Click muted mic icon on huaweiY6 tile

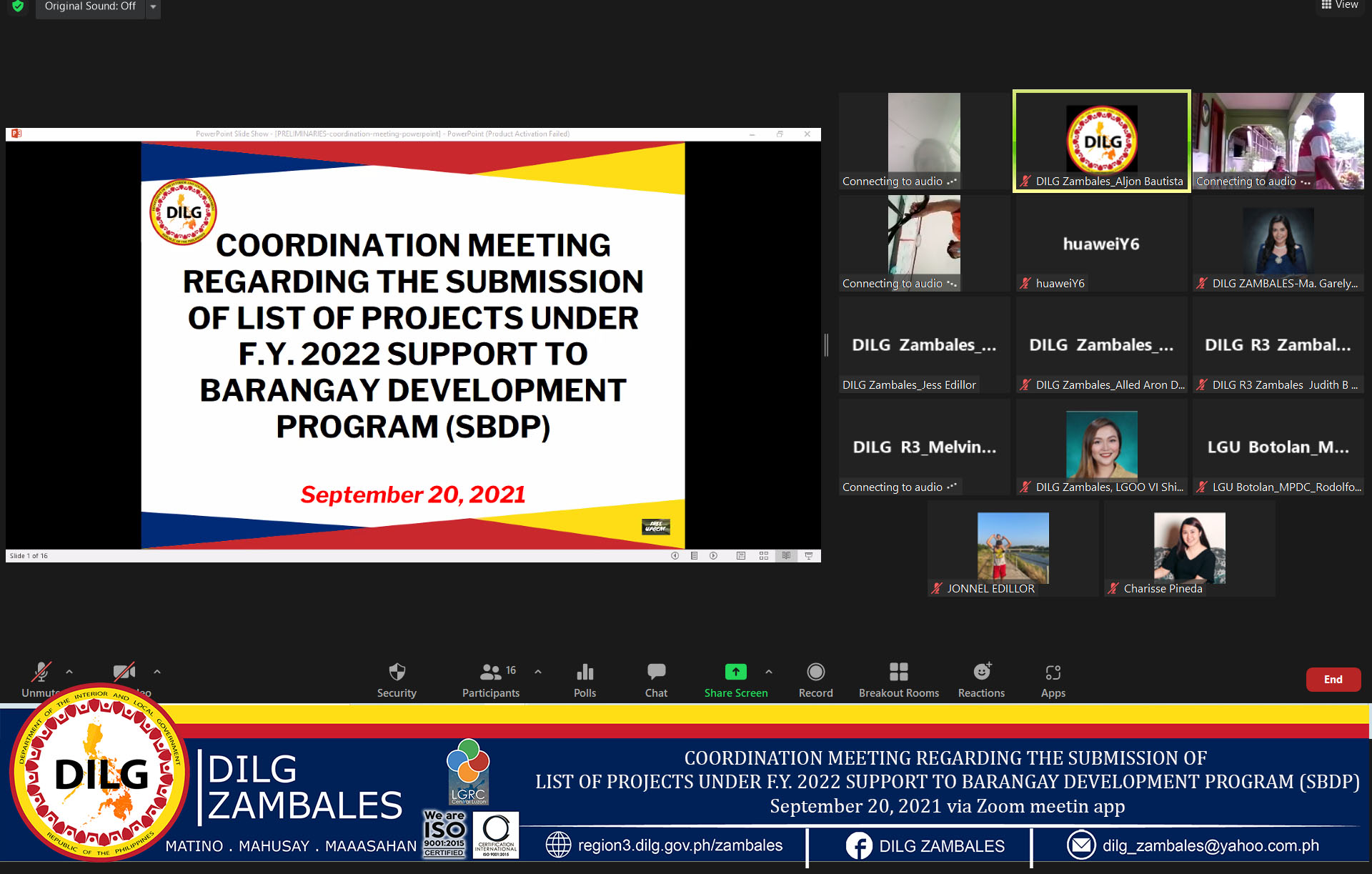pyautogui.click(x=1025, y=283)
